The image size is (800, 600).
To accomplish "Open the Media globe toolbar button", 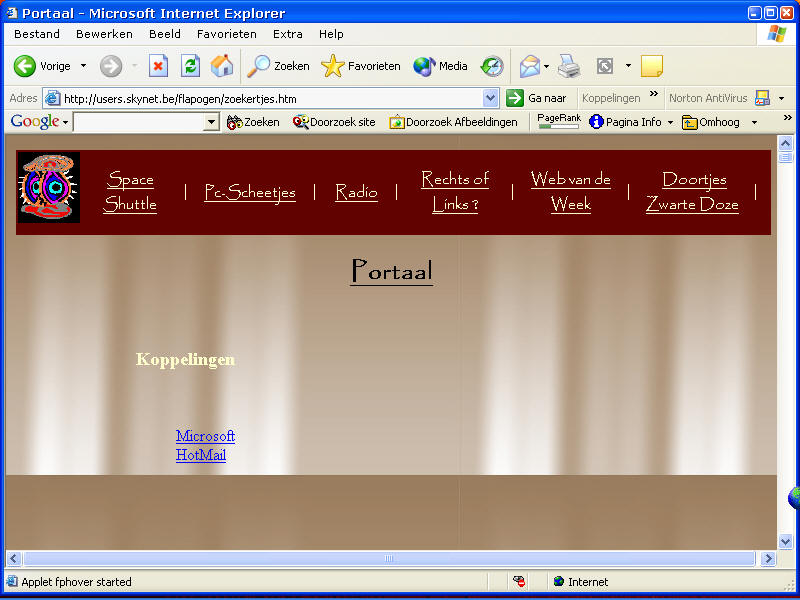I will pos(440,66).
